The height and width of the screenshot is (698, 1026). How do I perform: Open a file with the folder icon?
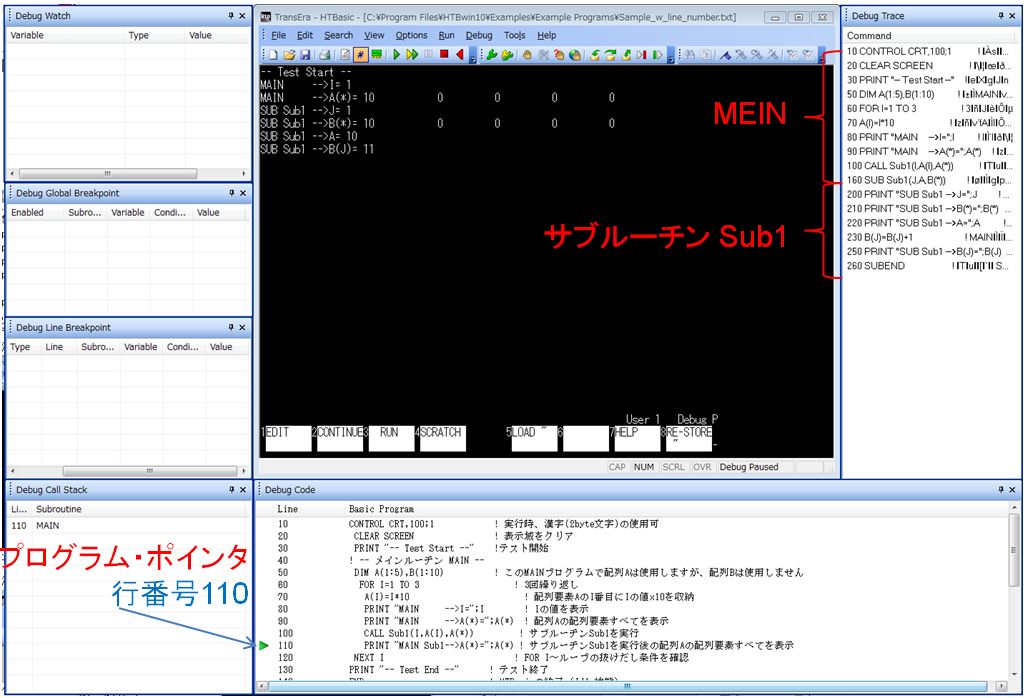click(x=289, y=55)
